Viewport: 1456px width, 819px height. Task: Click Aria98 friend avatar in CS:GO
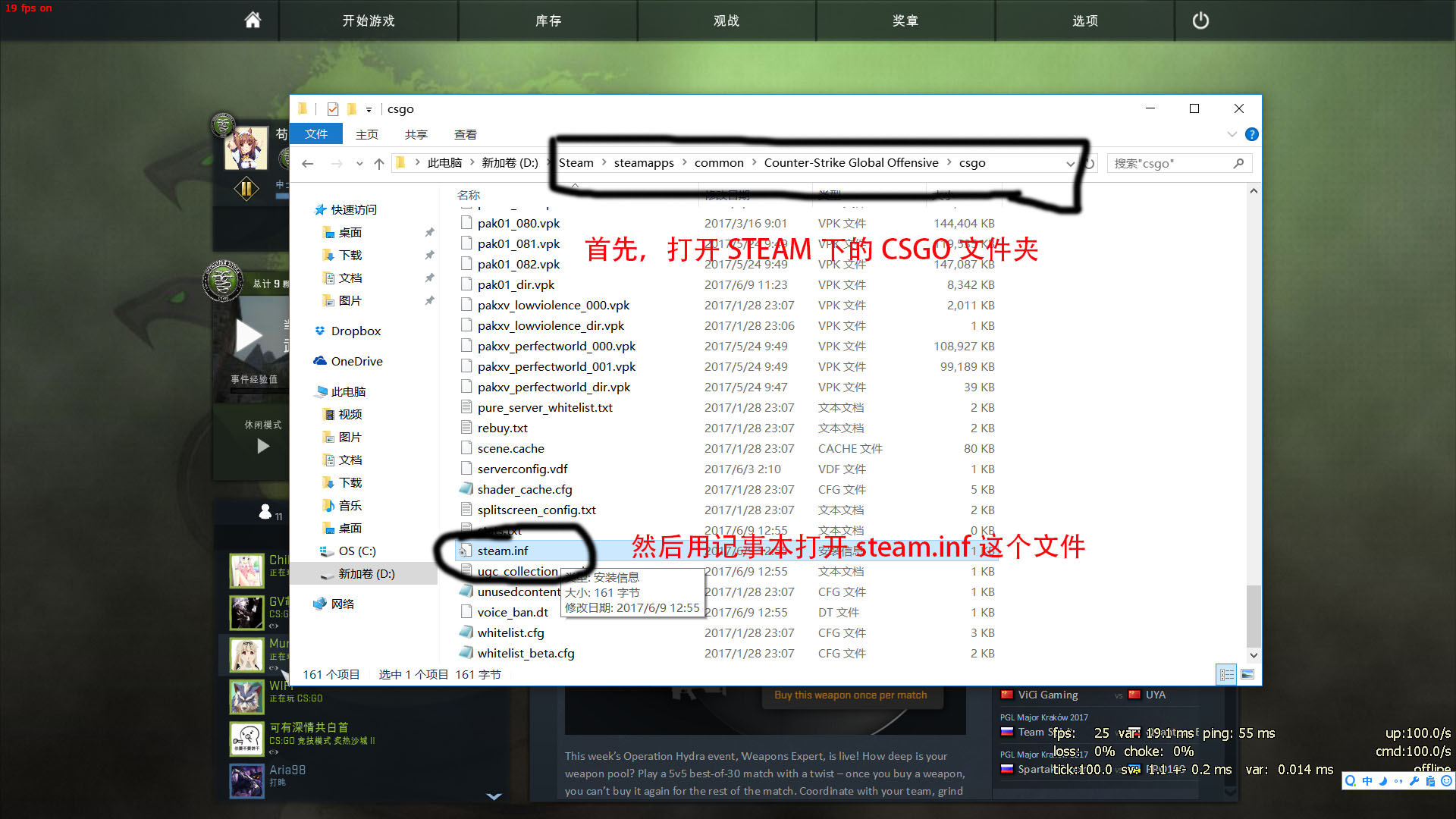coord(246,781)
